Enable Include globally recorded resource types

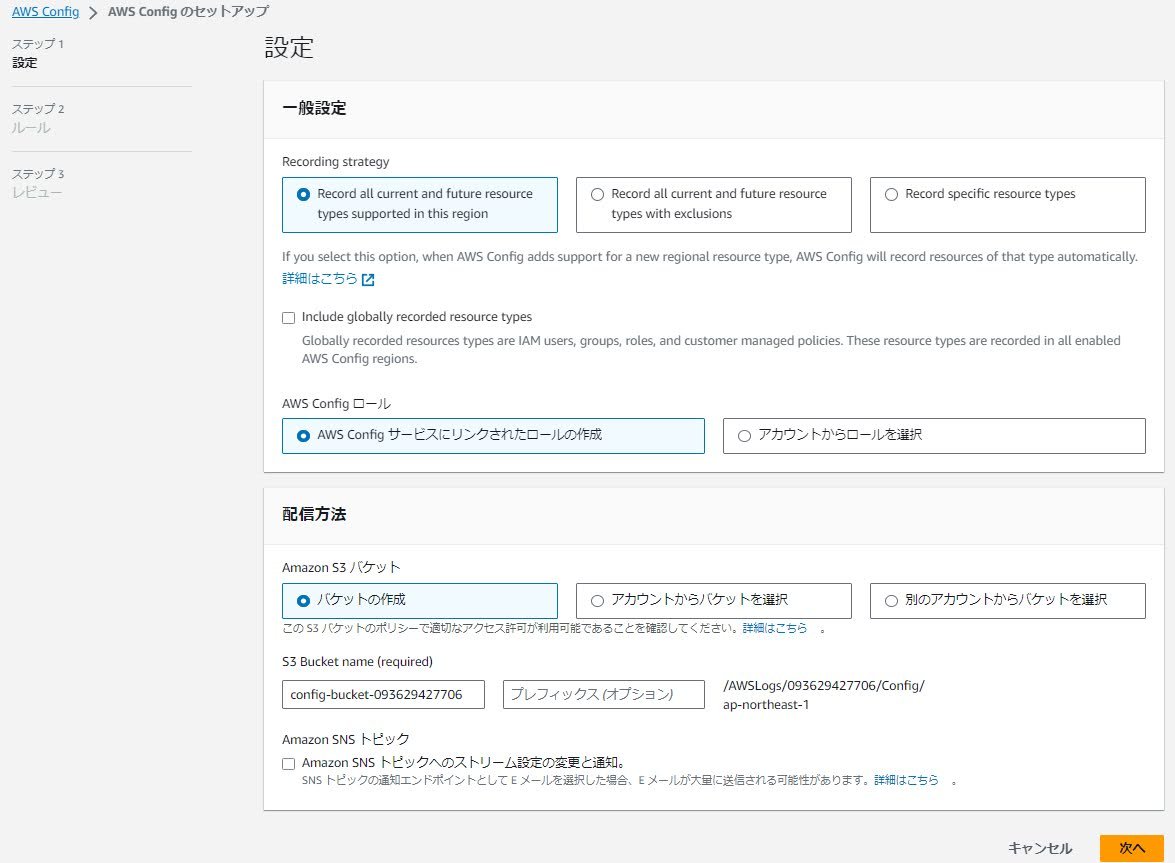pos(288,317)
